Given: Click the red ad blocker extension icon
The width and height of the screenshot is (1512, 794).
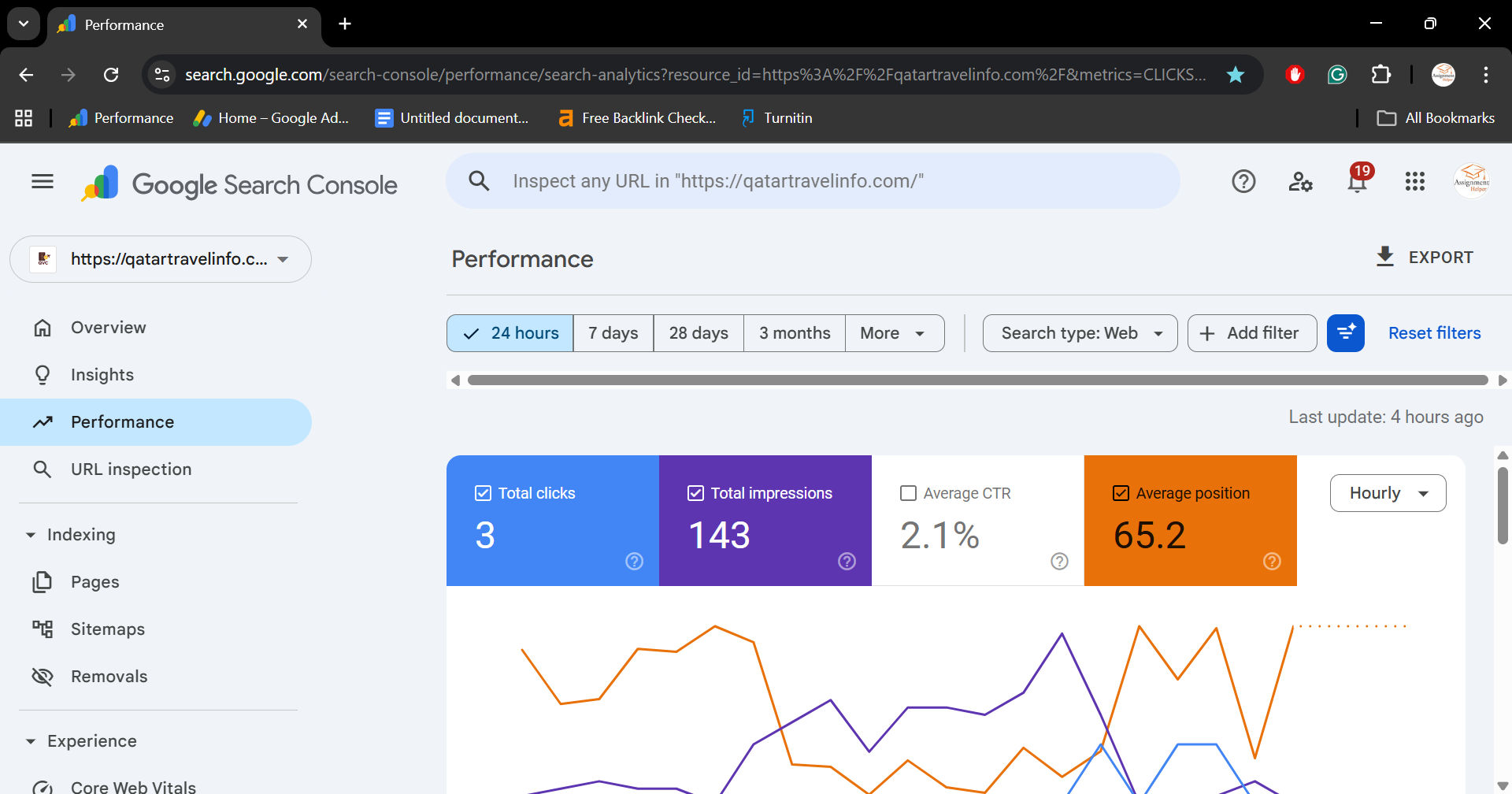Looking at the screenshot, I should [x=1295, y=75].
